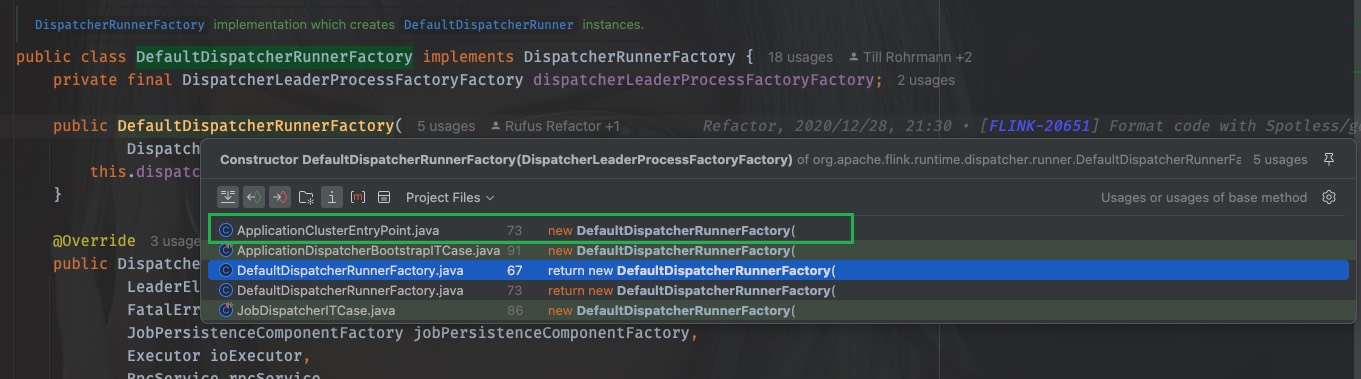Click the test class icon next to JobDispatcherITCase.java
Image resolution: width=1361 pixels, height=379 pixels.
click(226, 310)
